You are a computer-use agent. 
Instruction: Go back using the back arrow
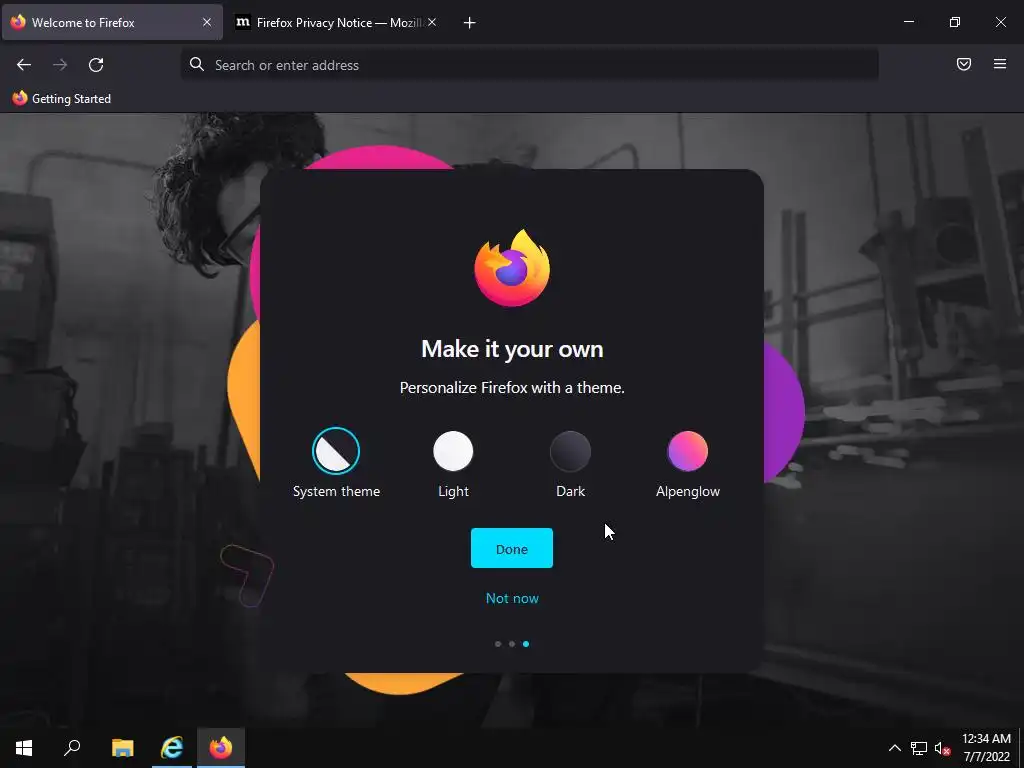(24, 65)
